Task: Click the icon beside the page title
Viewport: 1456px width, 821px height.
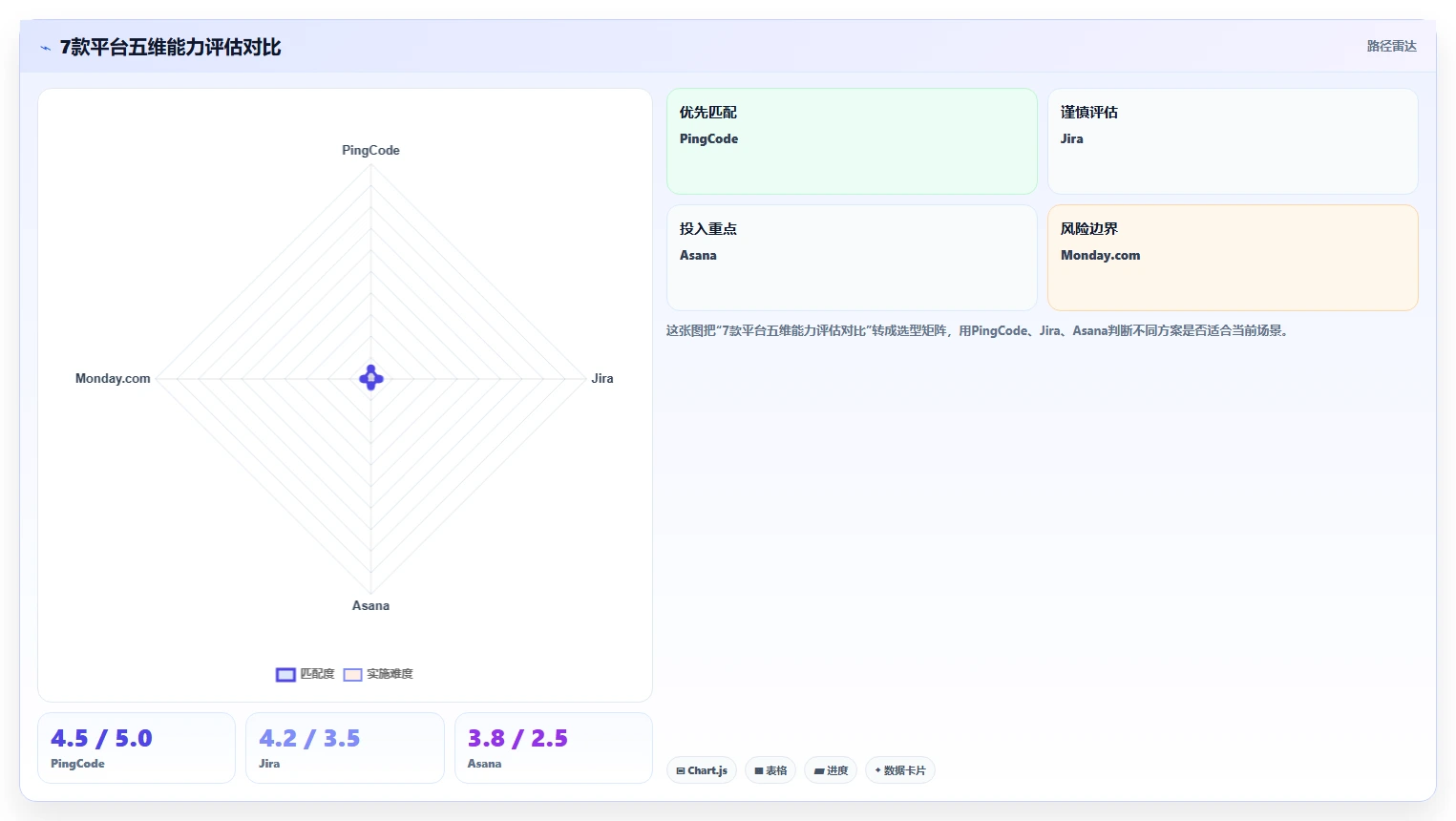Action: tap(45, 48)
